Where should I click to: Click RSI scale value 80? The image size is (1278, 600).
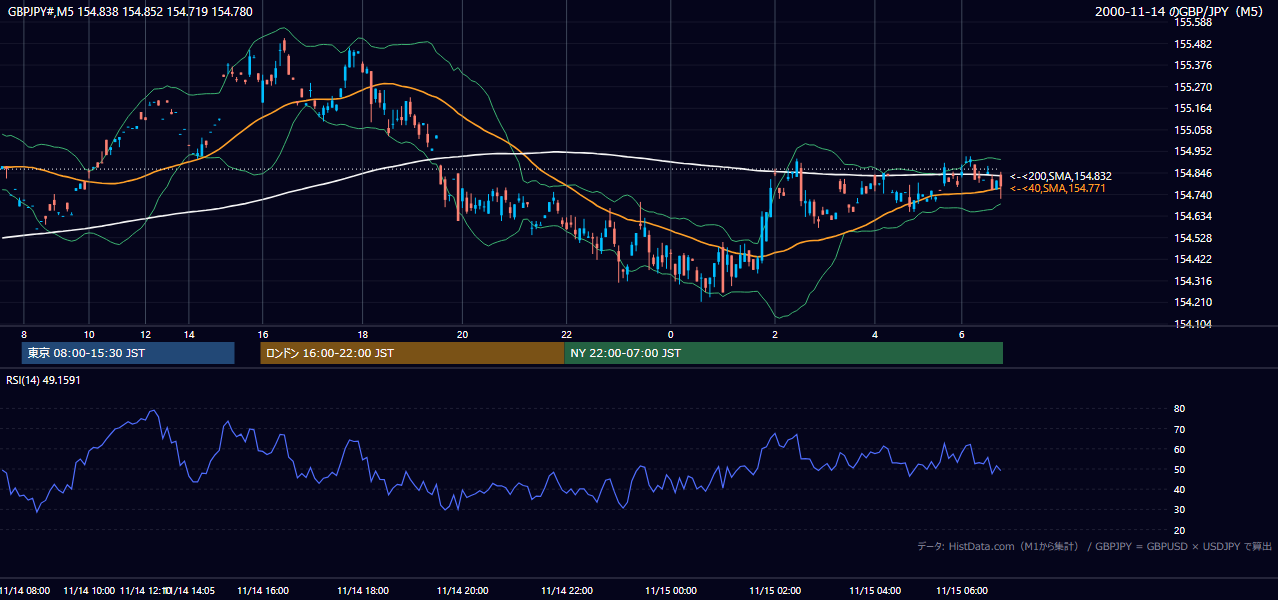pyautogui.click(x=1179, y=409)
